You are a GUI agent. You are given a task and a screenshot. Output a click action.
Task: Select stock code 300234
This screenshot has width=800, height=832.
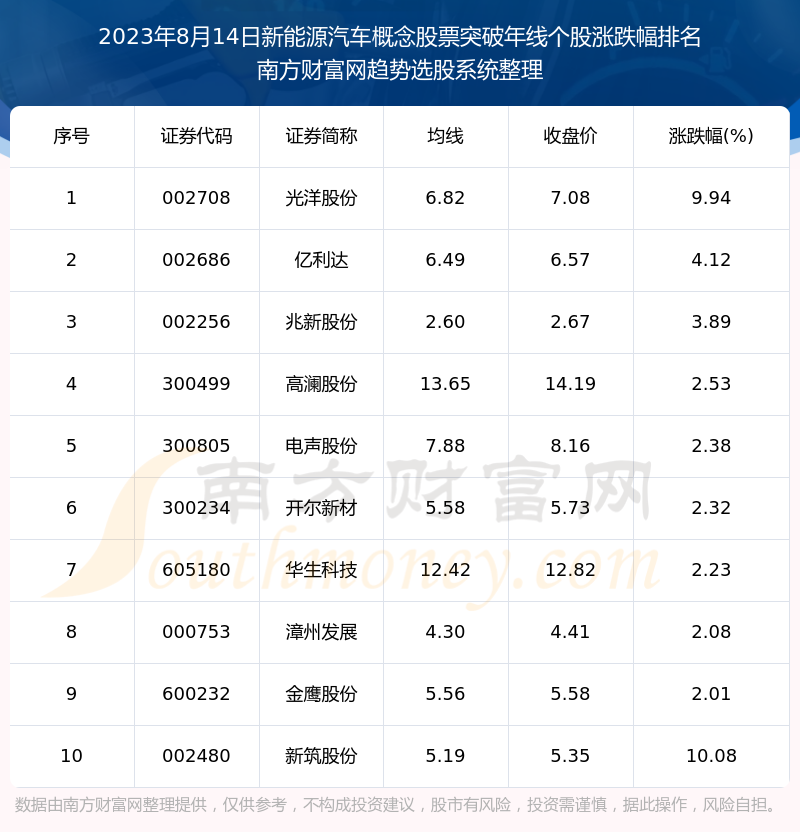(x=196, y=508)
